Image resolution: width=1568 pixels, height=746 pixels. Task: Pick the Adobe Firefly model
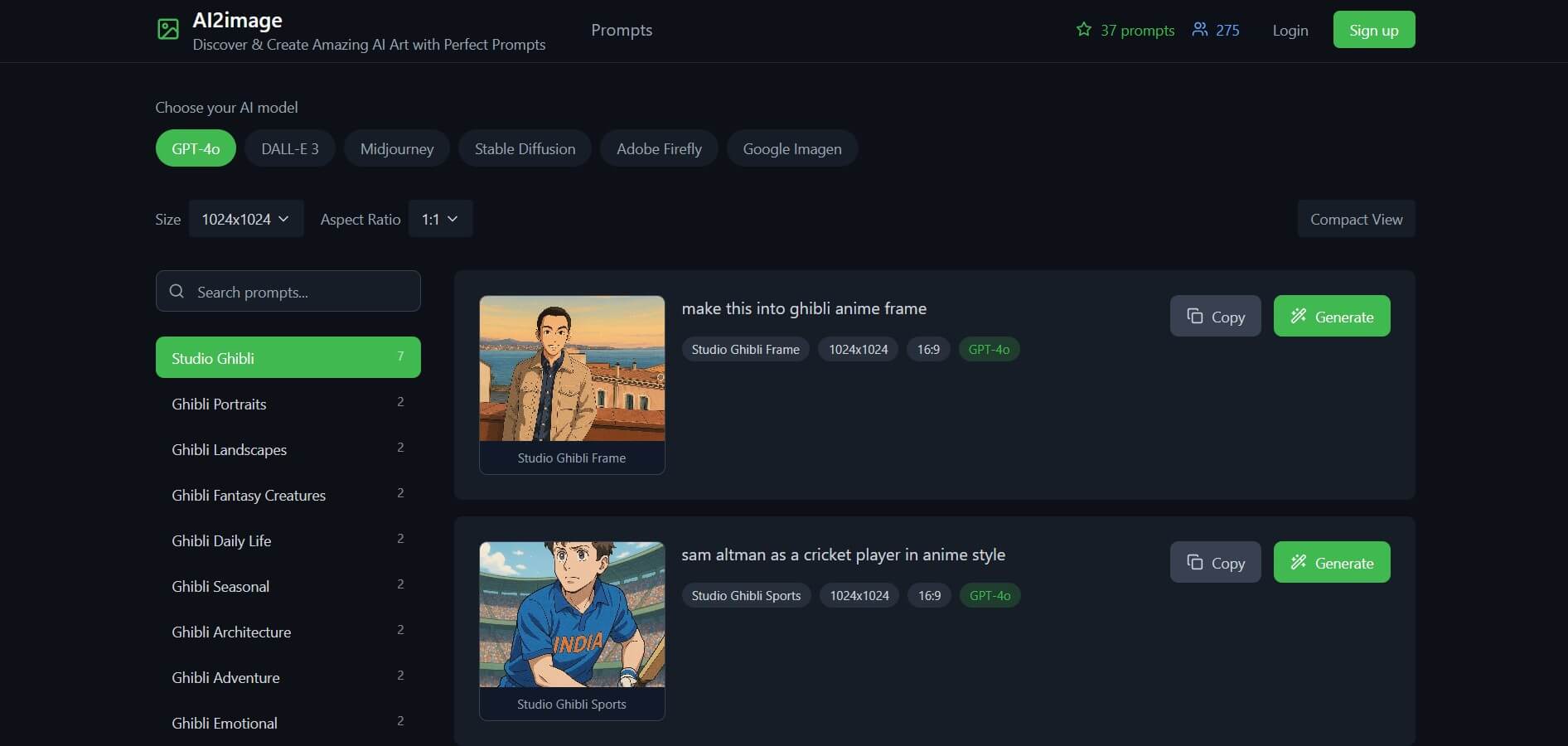(659, 148)
